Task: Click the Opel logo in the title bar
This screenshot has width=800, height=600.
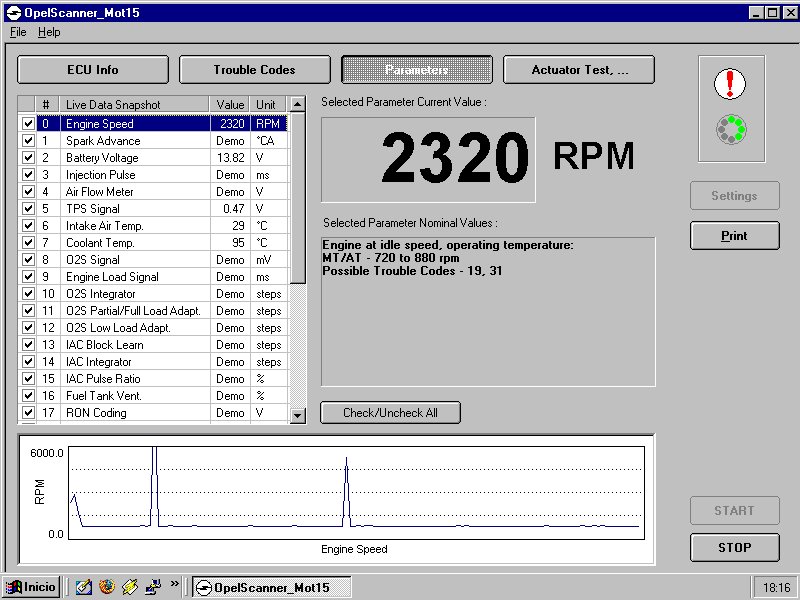Action: (13, 13)
